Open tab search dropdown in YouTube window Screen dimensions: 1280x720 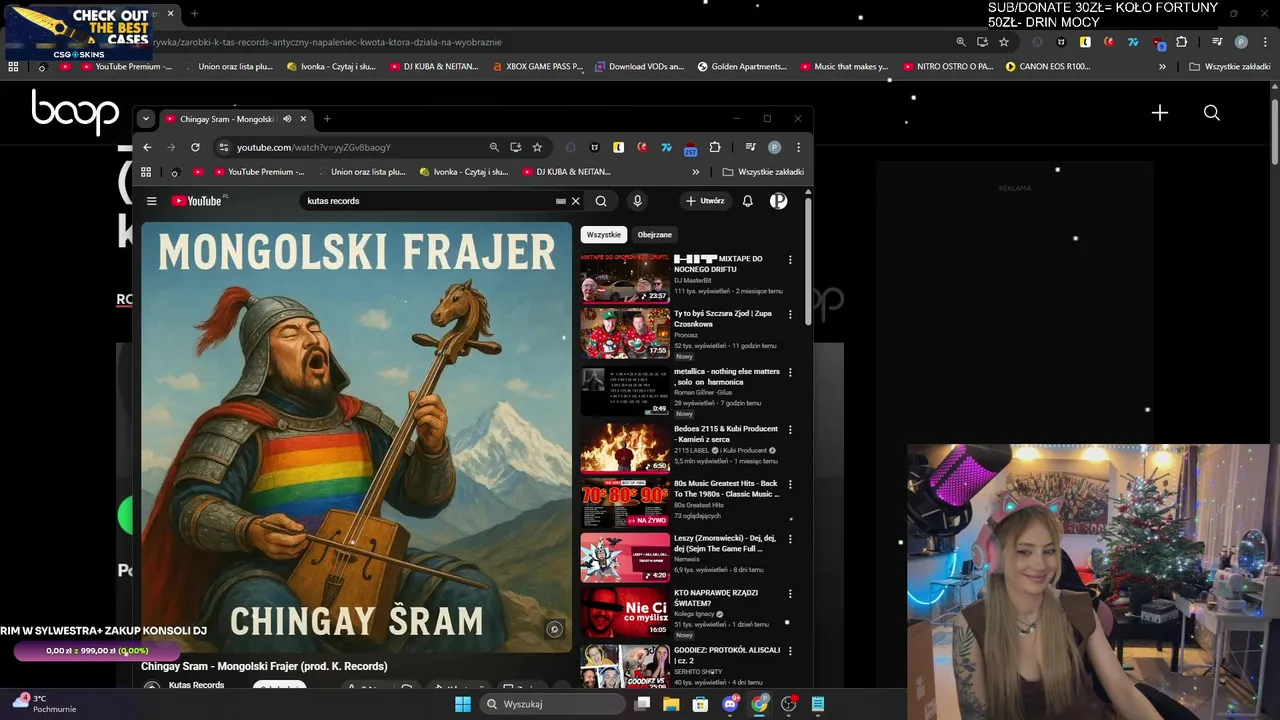(146, 119)
